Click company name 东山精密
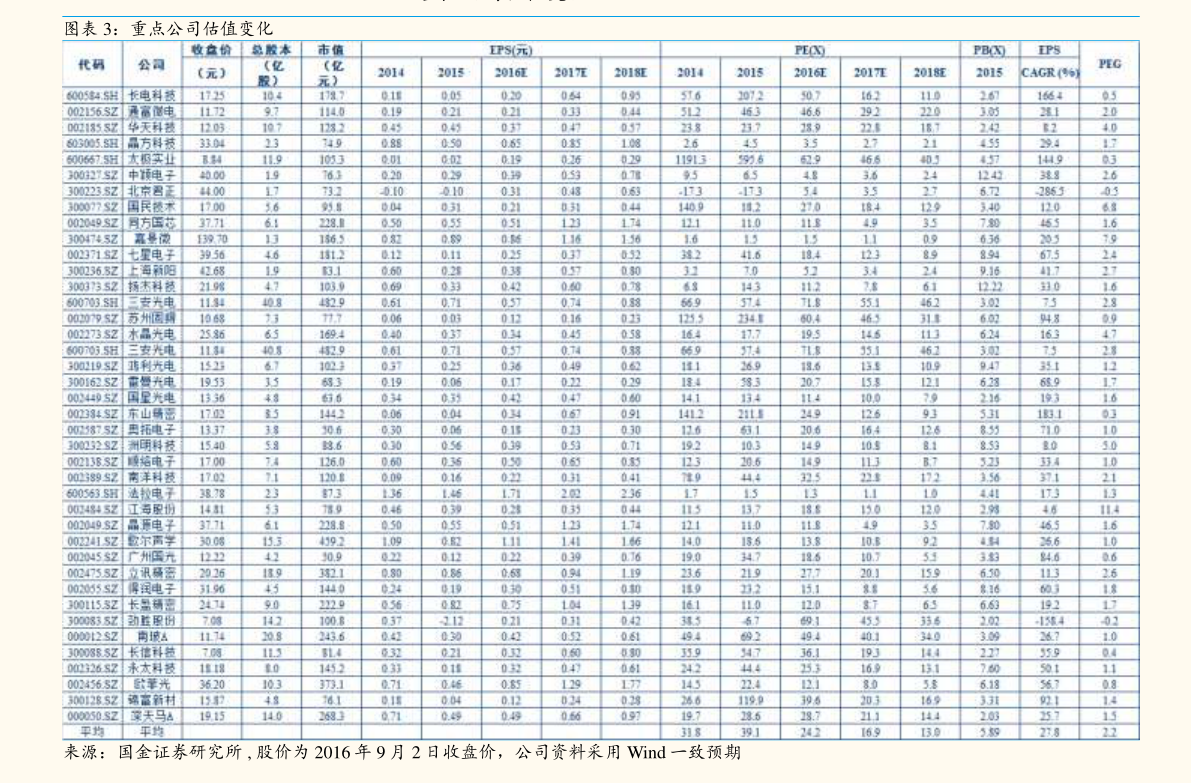The height and width of the screenshot is (783, 1191). 151,414
